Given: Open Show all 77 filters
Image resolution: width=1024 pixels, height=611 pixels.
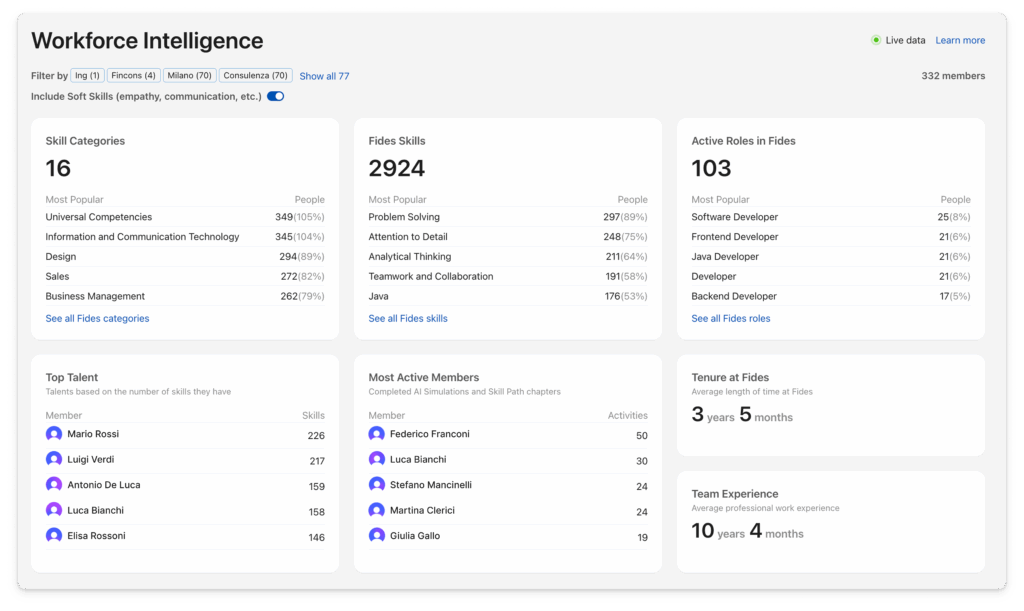Looking at the screenshot, I should tap(324, 76).
